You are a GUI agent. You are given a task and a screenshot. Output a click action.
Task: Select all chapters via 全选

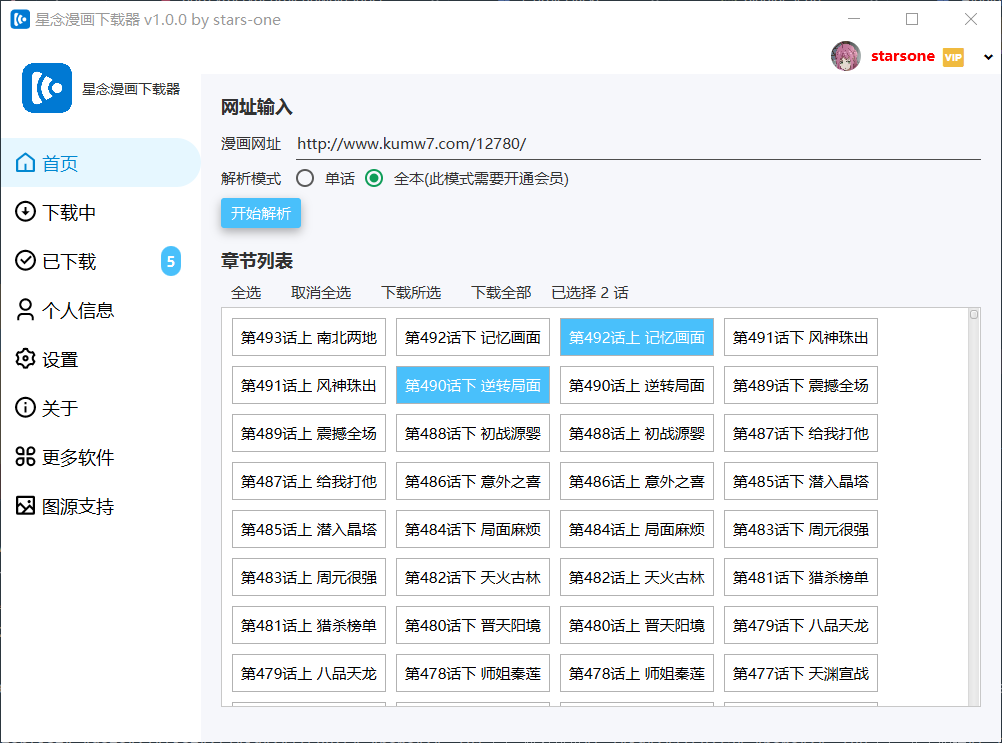point(246,292)
